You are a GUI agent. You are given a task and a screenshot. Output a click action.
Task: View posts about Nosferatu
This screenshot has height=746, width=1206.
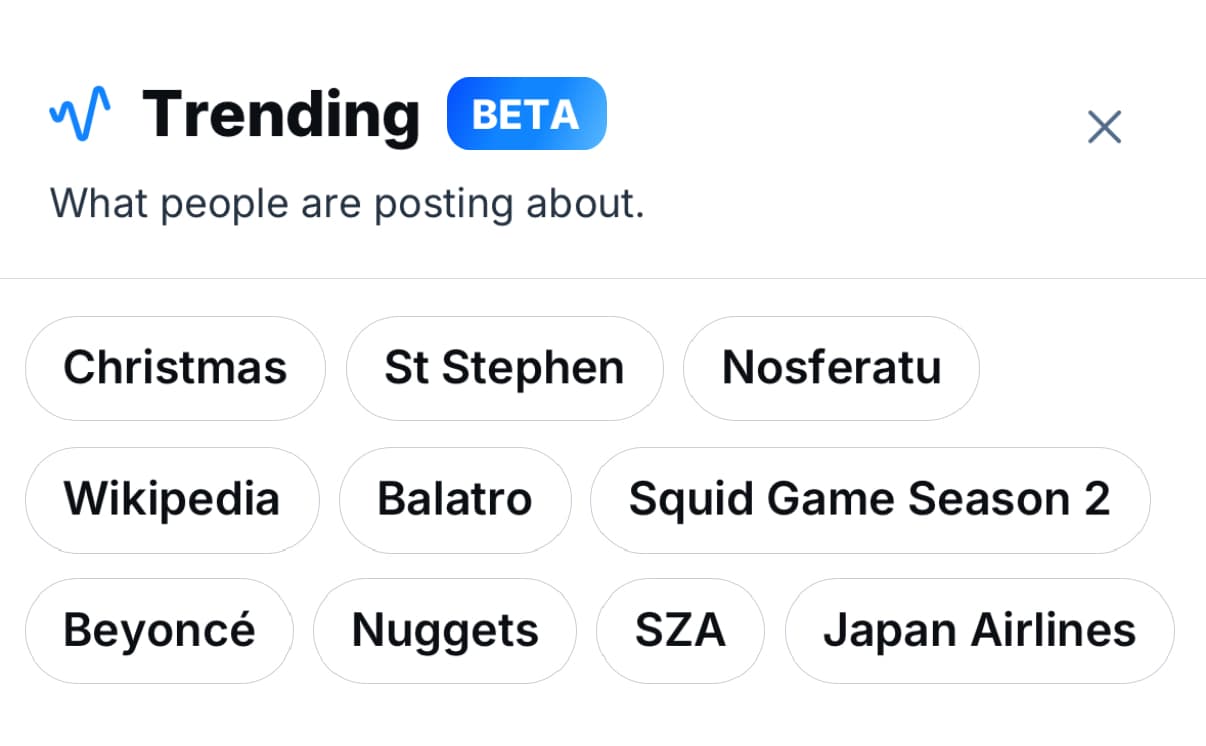click(831, 368)
